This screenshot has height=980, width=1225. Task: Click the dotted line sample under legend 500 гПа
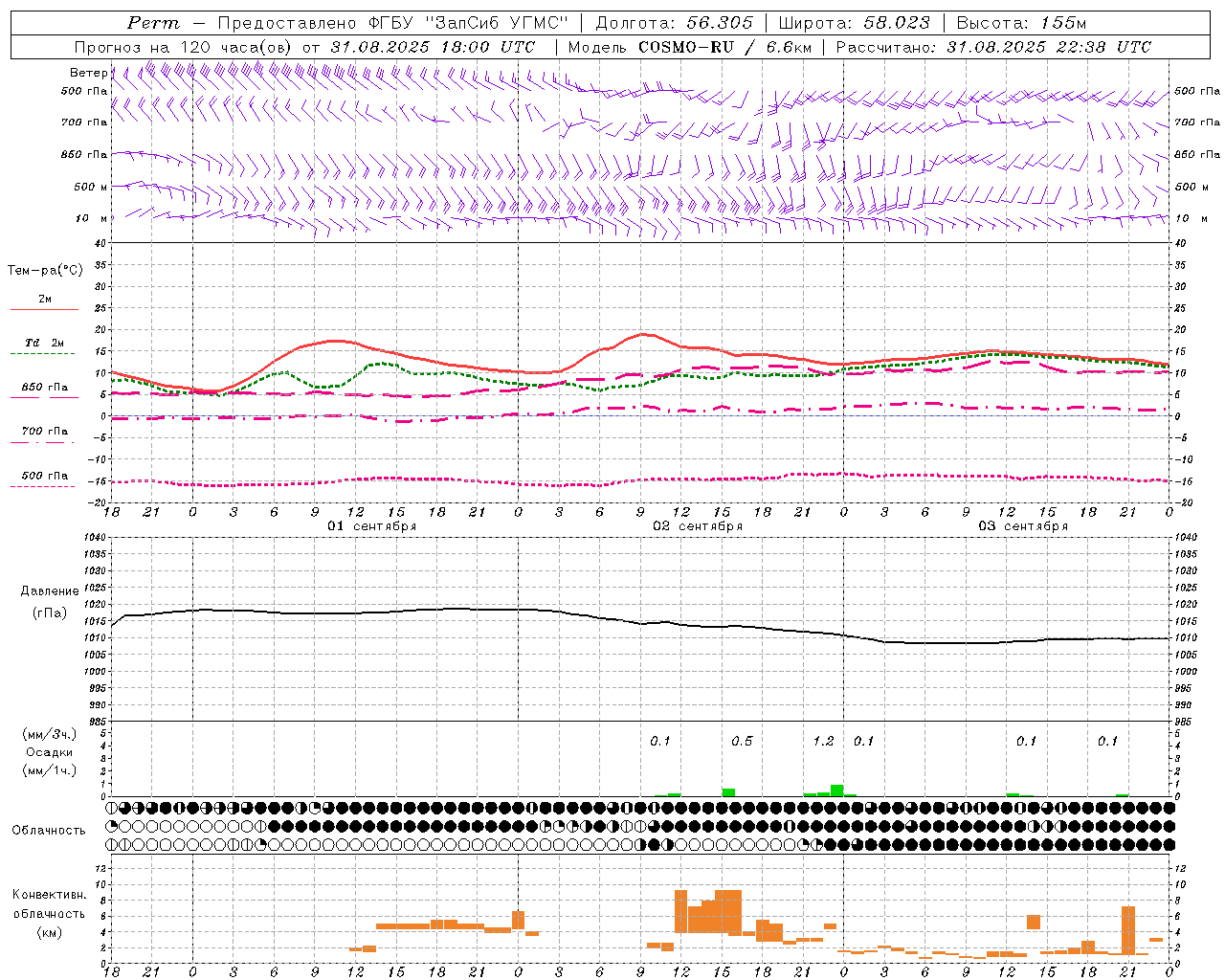click(x=42, y=486)
